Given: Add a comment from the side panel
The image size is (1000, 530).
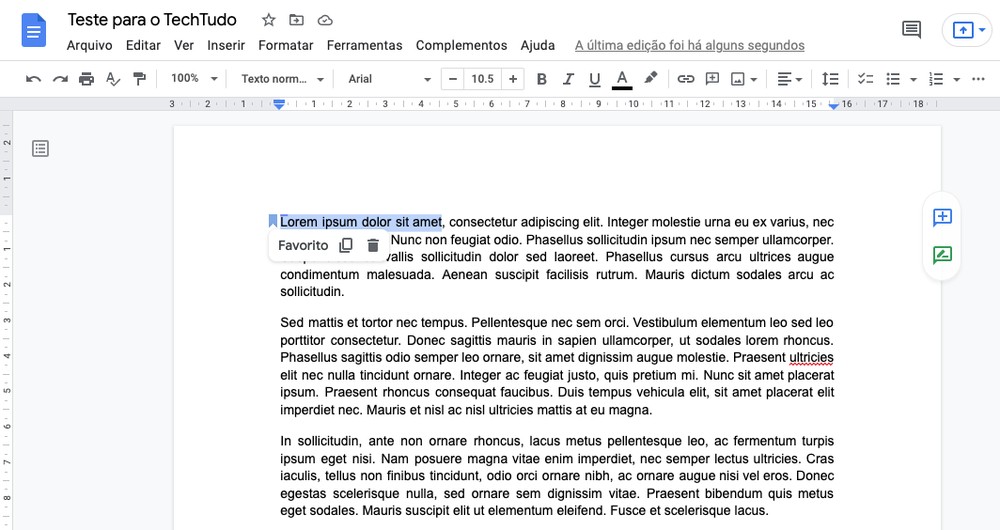Looking at the screenshot, I should (x=942, y=217).
